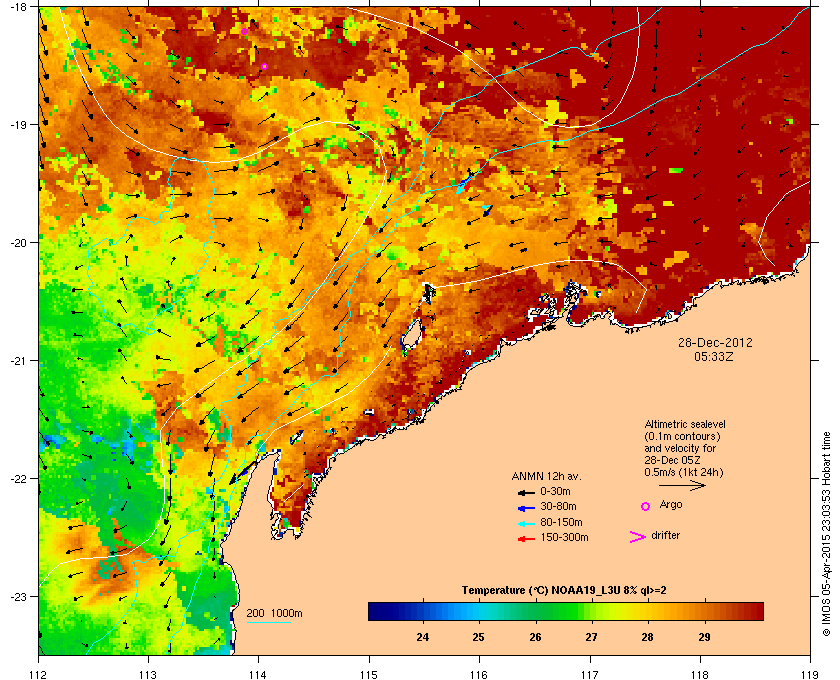Click the temperature colorbar near 24
This screenshot has height=680, width=840.
(423, 611)
